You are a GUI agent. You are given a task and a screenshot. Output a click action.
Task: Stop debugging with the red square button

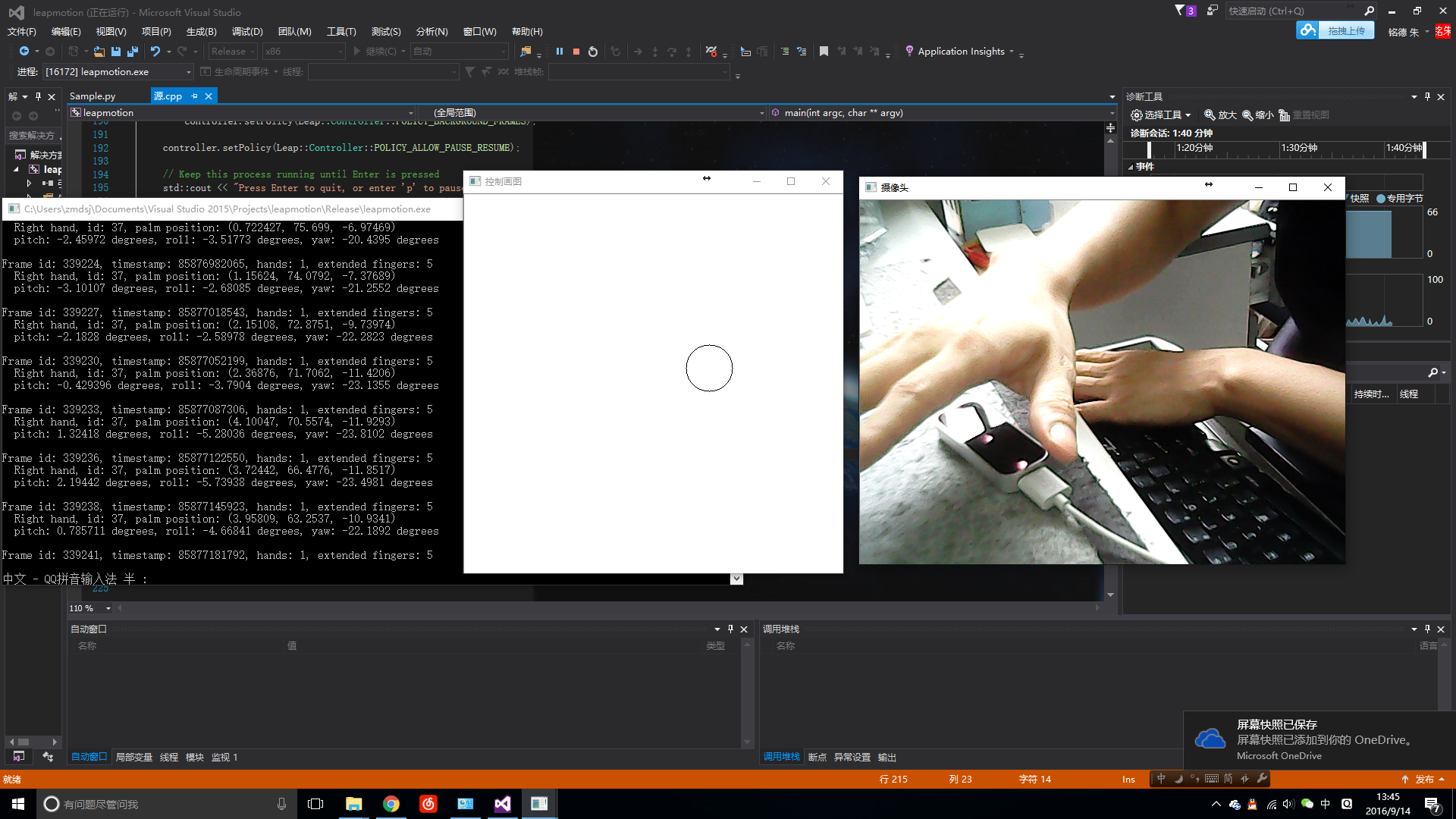[576, 52]
